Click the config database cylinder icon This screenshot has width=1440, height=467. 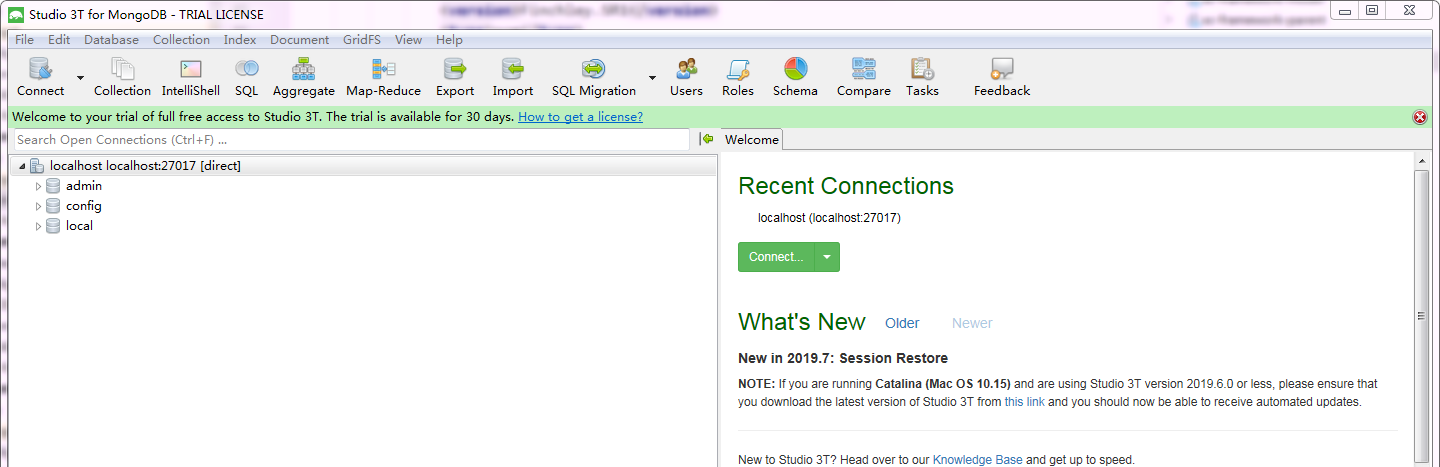click(54, 206)
